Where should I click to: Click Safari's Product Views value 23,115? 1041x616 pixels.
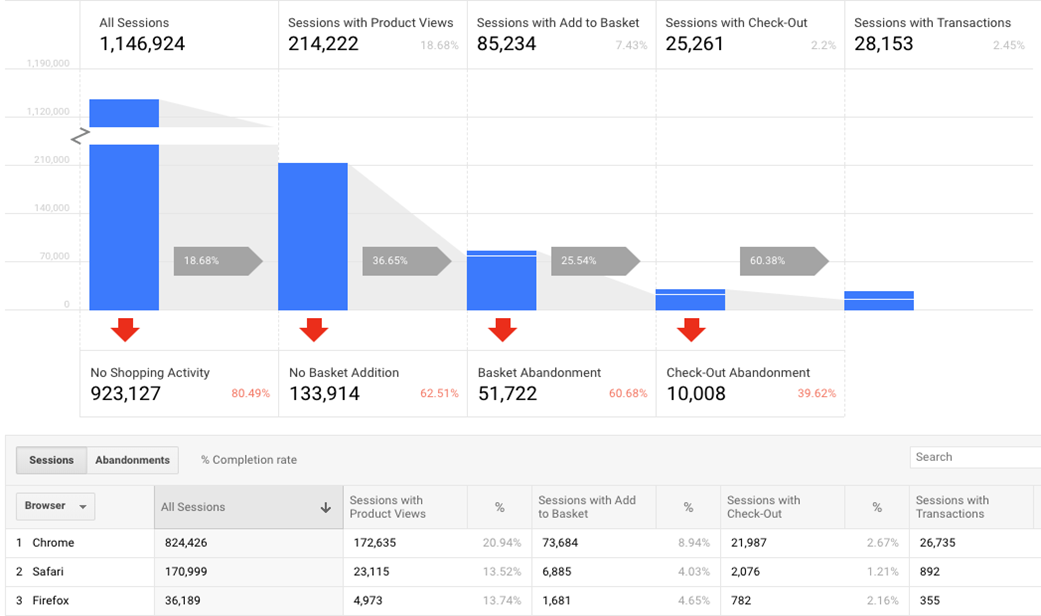371,572
